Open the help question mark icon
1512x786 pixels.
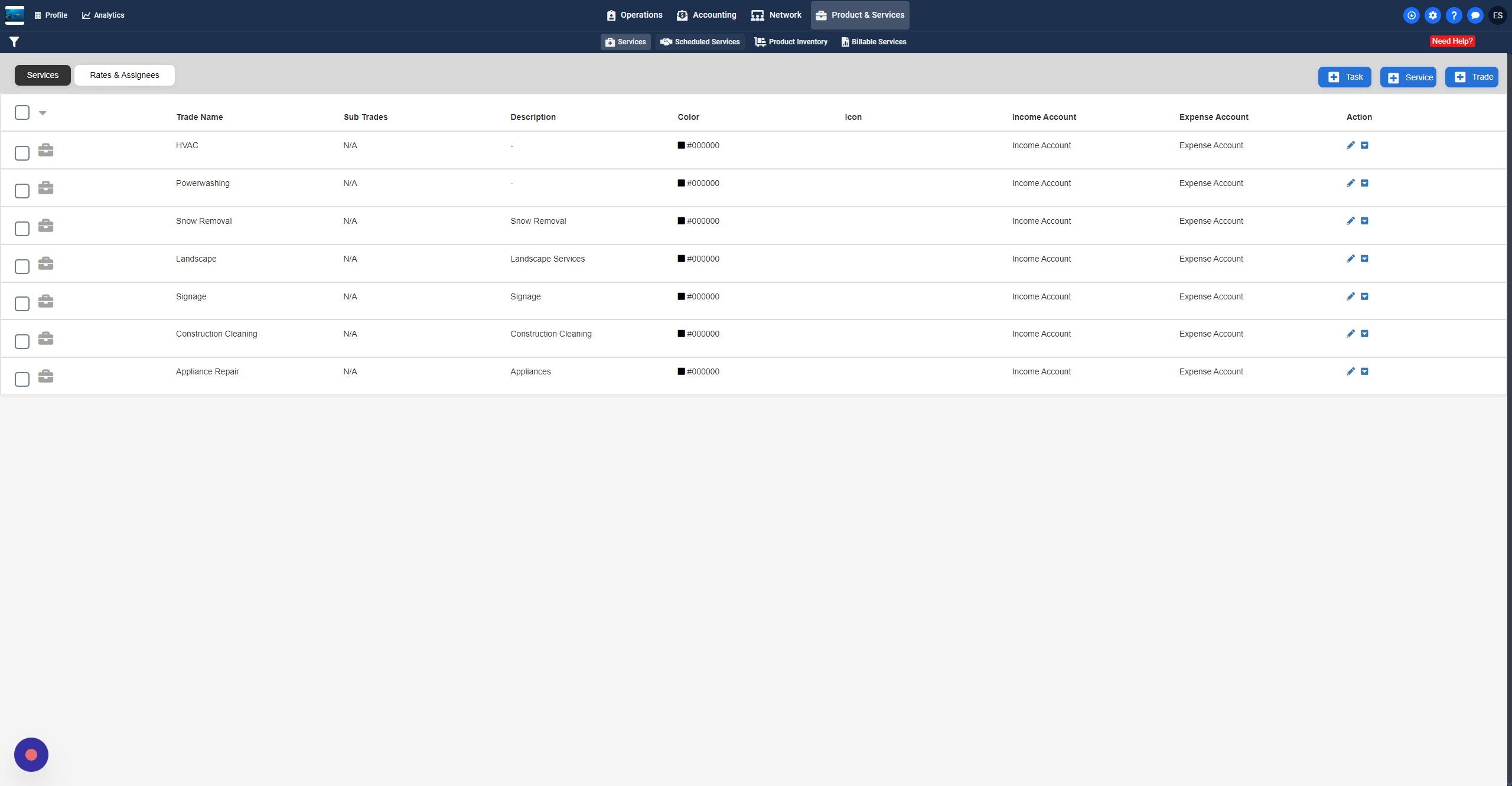pyautogui.click(x=1454, y=15)
